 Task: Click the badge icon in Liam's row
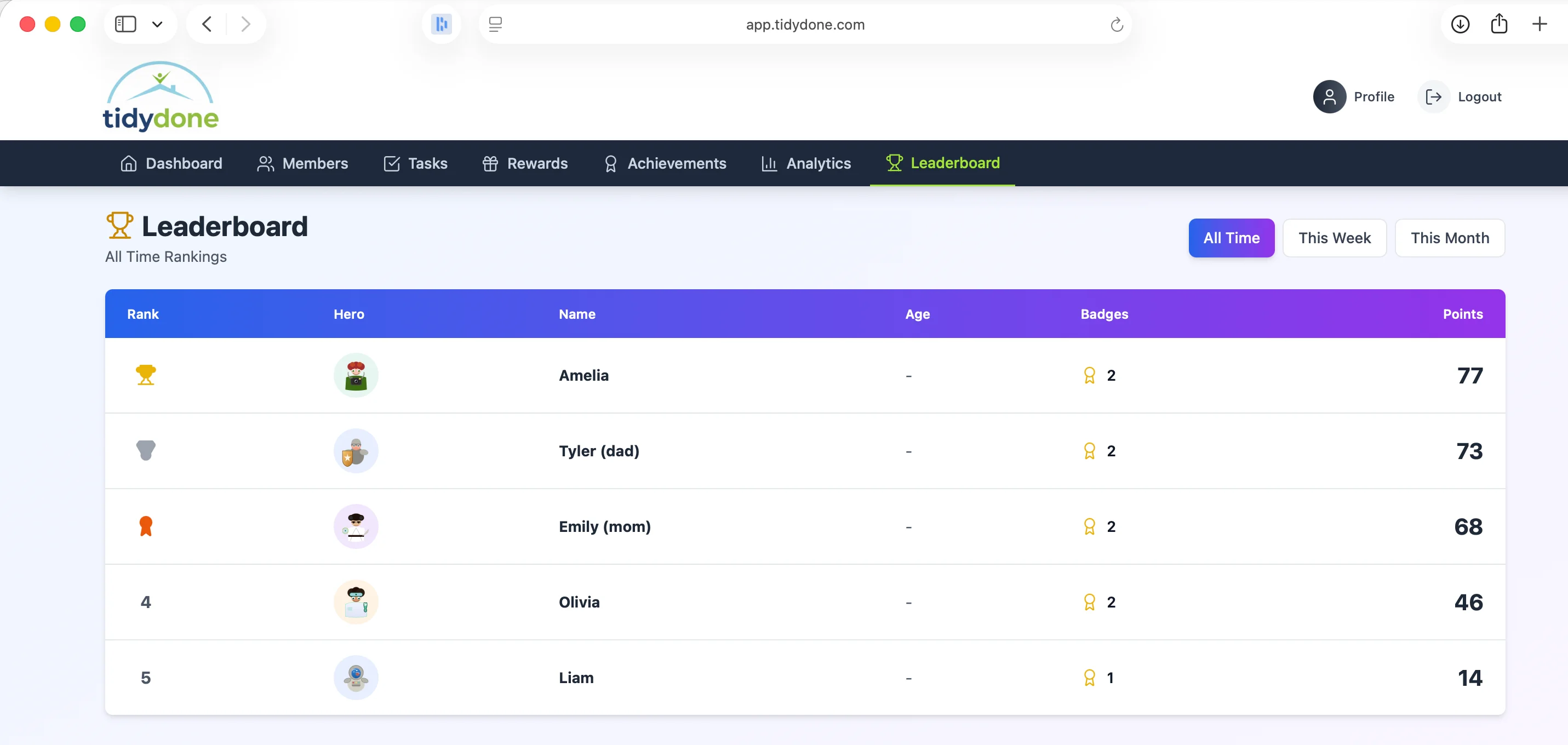click(1090, 678)
